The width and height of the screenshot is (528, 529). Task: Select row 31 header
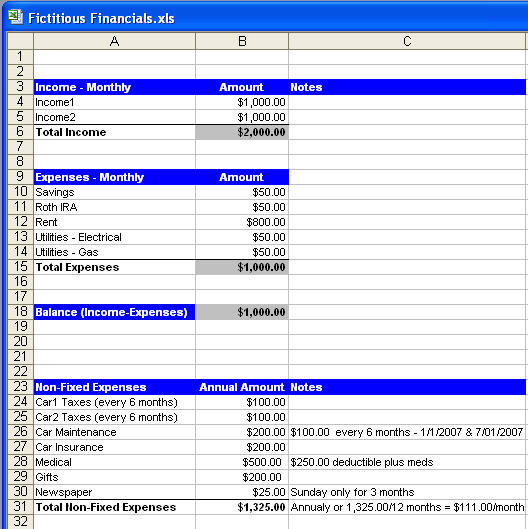(x=20, y=507)
